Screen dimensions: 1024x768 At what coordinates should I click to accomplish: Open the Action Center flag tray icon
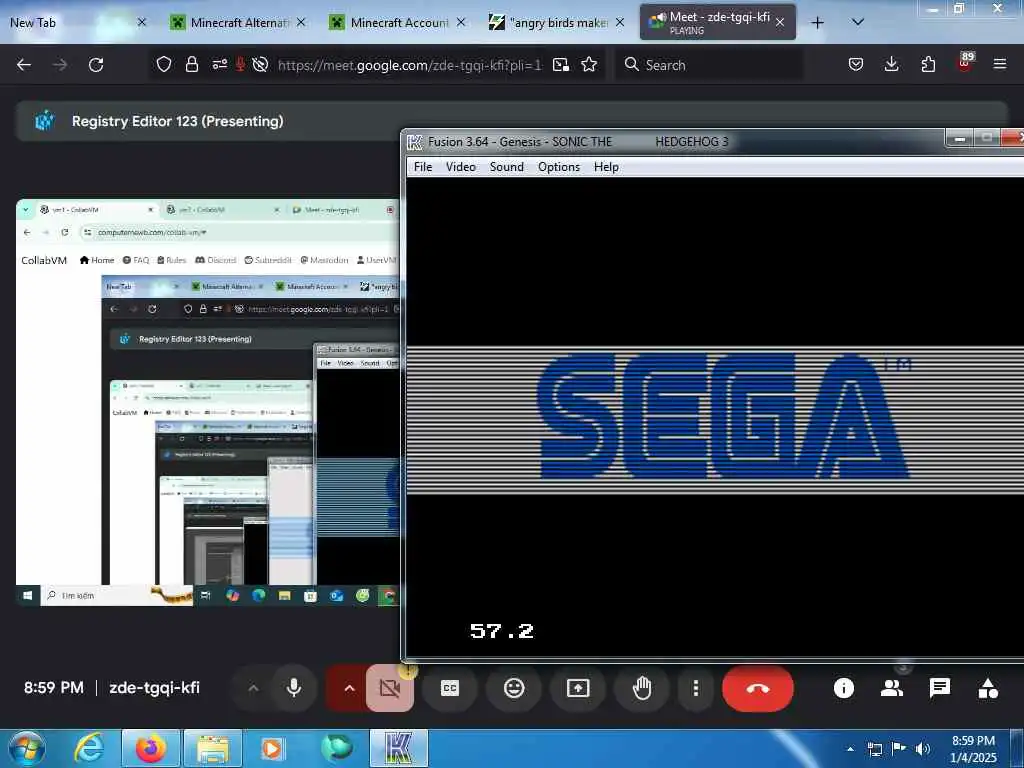coord(899,749)
